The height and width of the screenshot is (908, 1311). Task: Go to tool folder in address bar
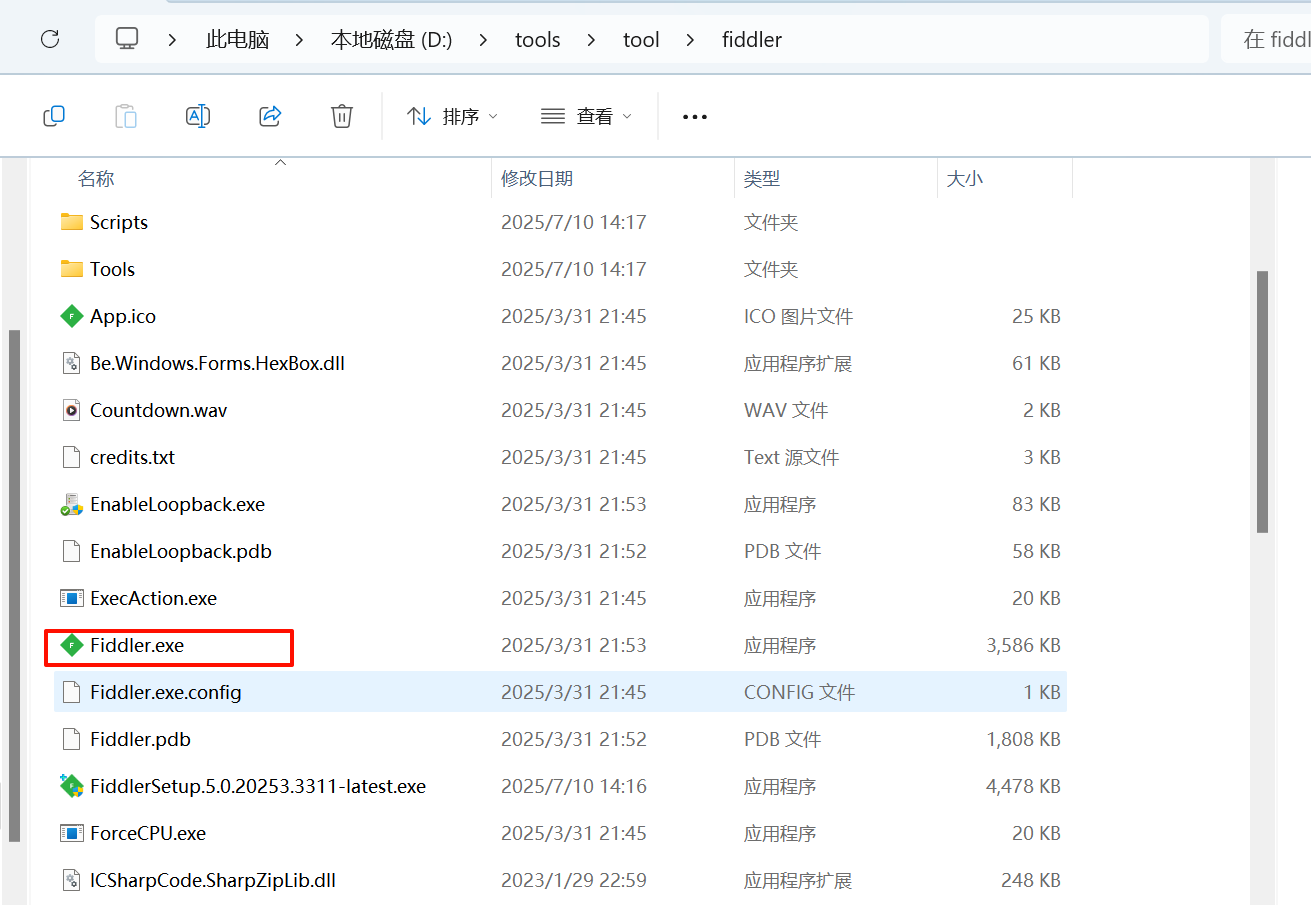641,40
